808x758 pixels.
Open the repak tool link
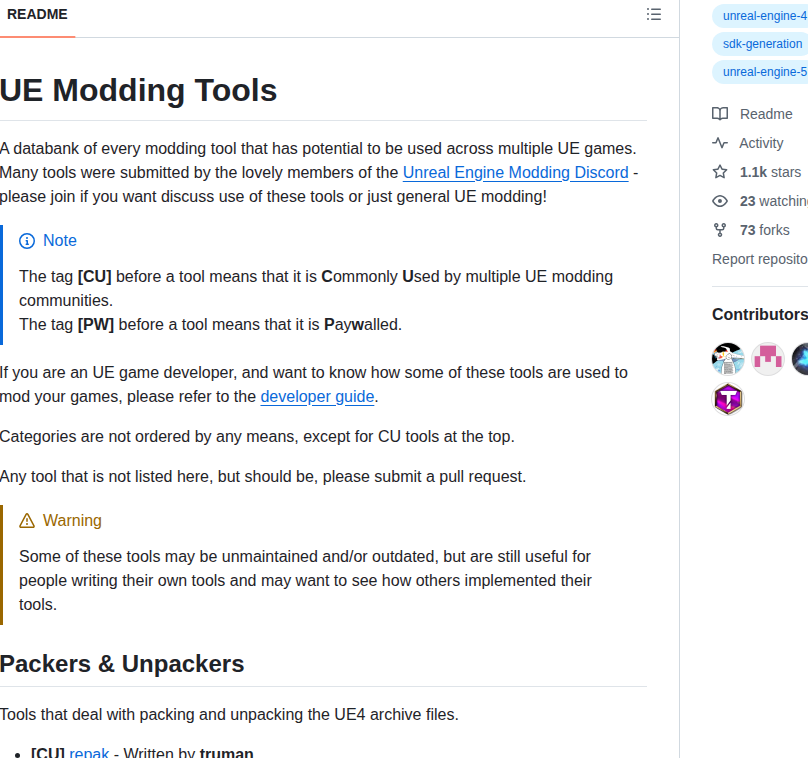(89, 752)
